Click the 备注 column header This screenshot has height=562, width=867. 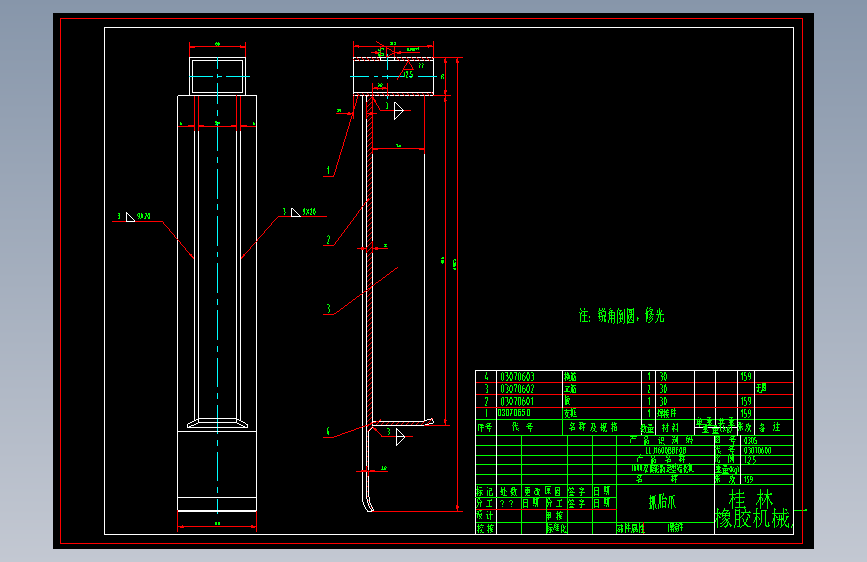click(x=769, y=427)
